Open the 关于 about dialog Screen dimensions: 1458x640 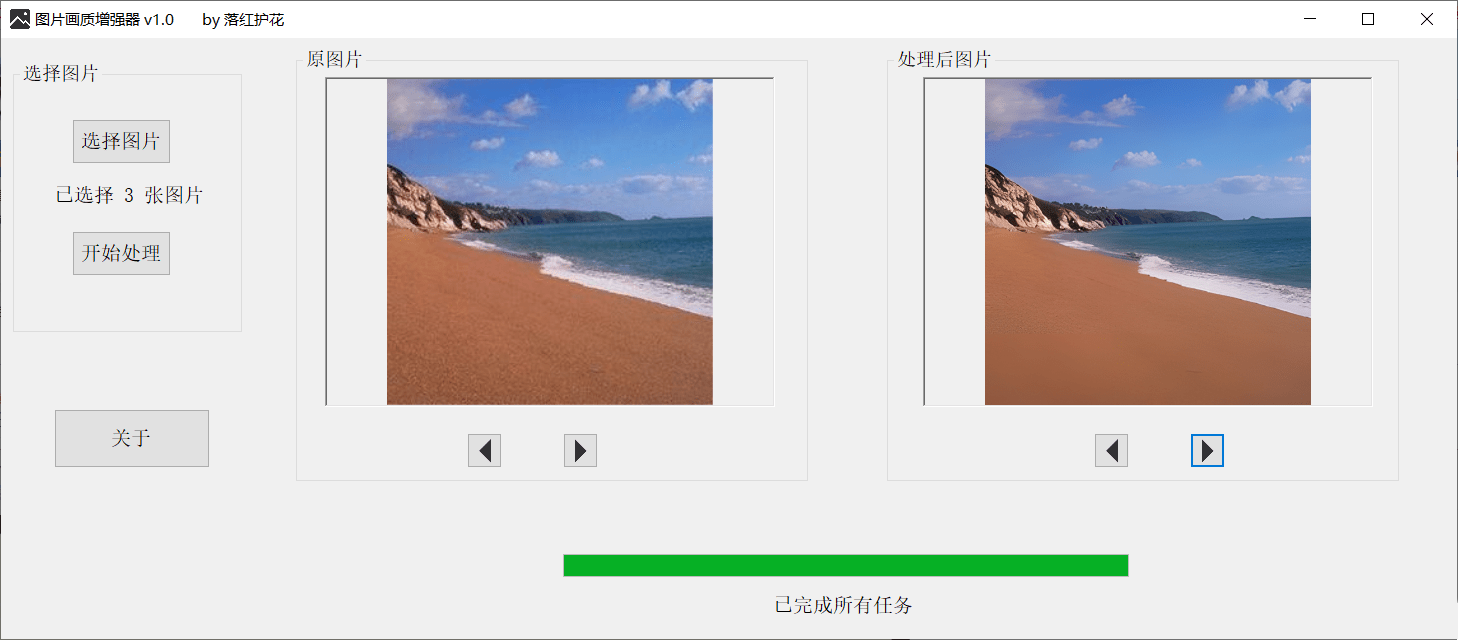pyautogui.click(x=132, y=438)
